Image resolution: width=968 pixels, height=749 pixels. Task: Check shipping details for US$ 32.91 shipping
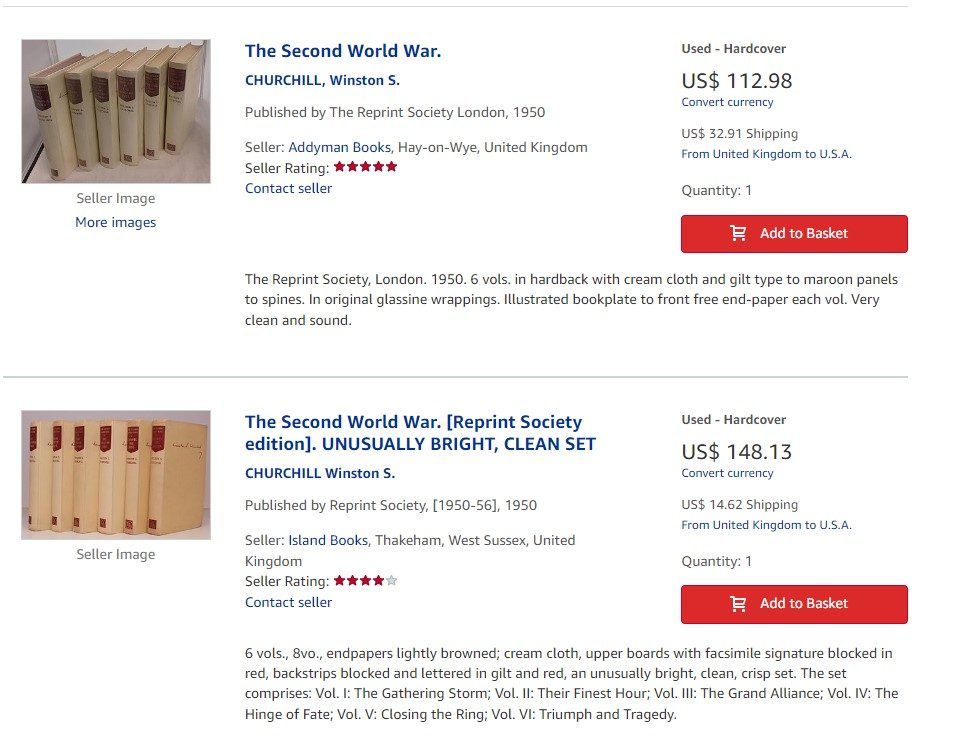pyautogui.click(x=766, y=154)
